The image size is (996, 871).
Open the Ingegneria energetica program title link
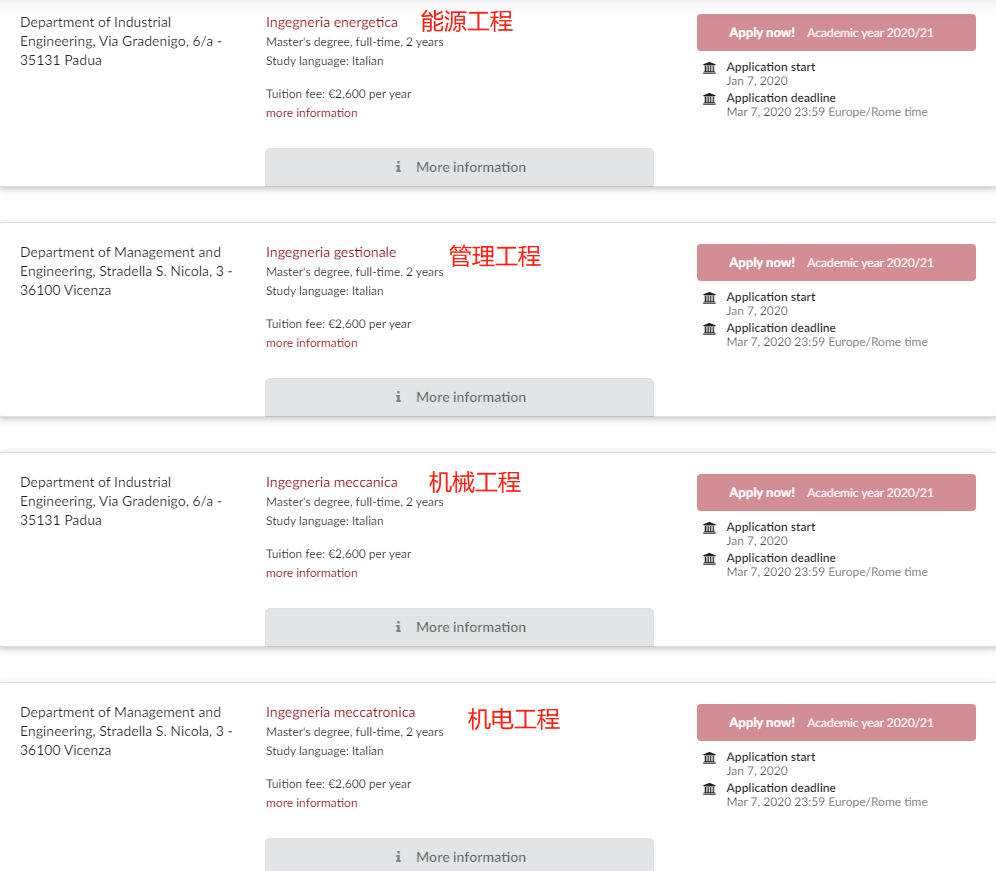click(x=331, y=22)
